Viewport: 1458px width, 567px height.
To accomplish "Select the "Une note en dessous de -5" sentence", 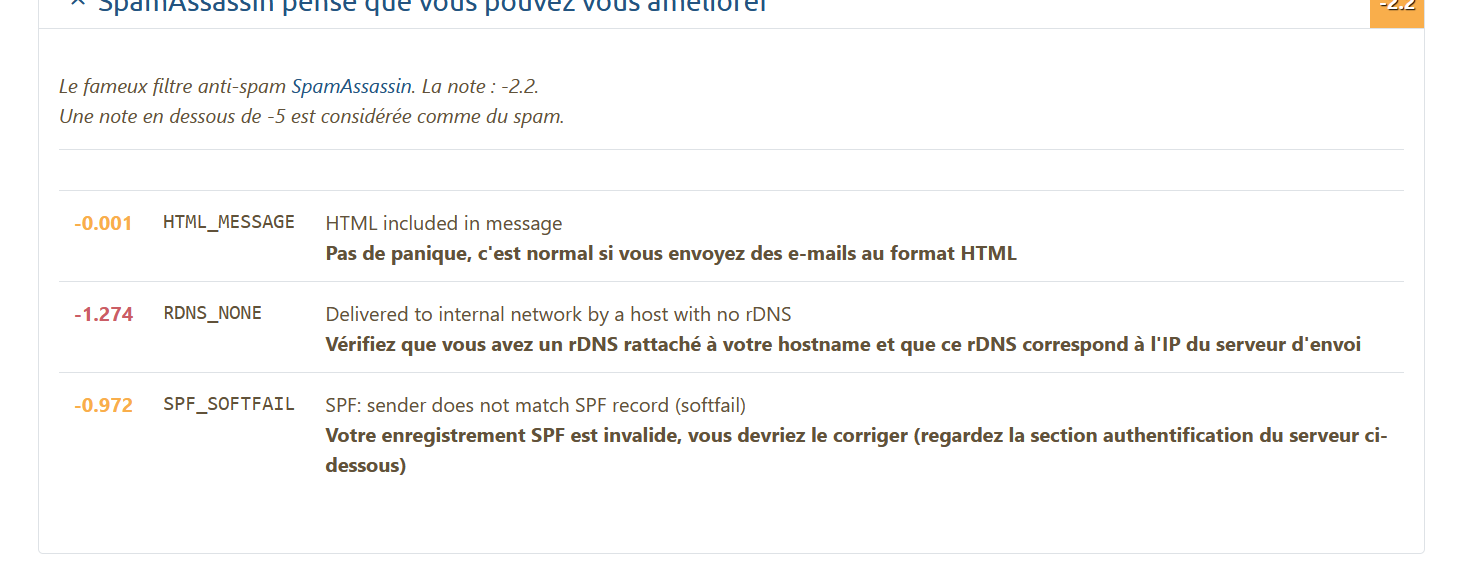I will point(312,117).
